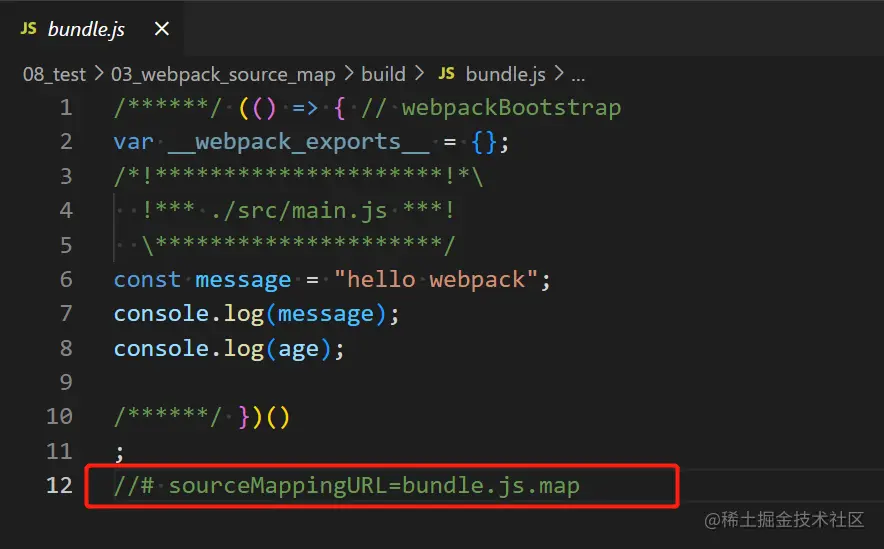This screenshot has width=884, height=549.
Task: Select the bundle.js editor tab
Action: pos(92,28)
